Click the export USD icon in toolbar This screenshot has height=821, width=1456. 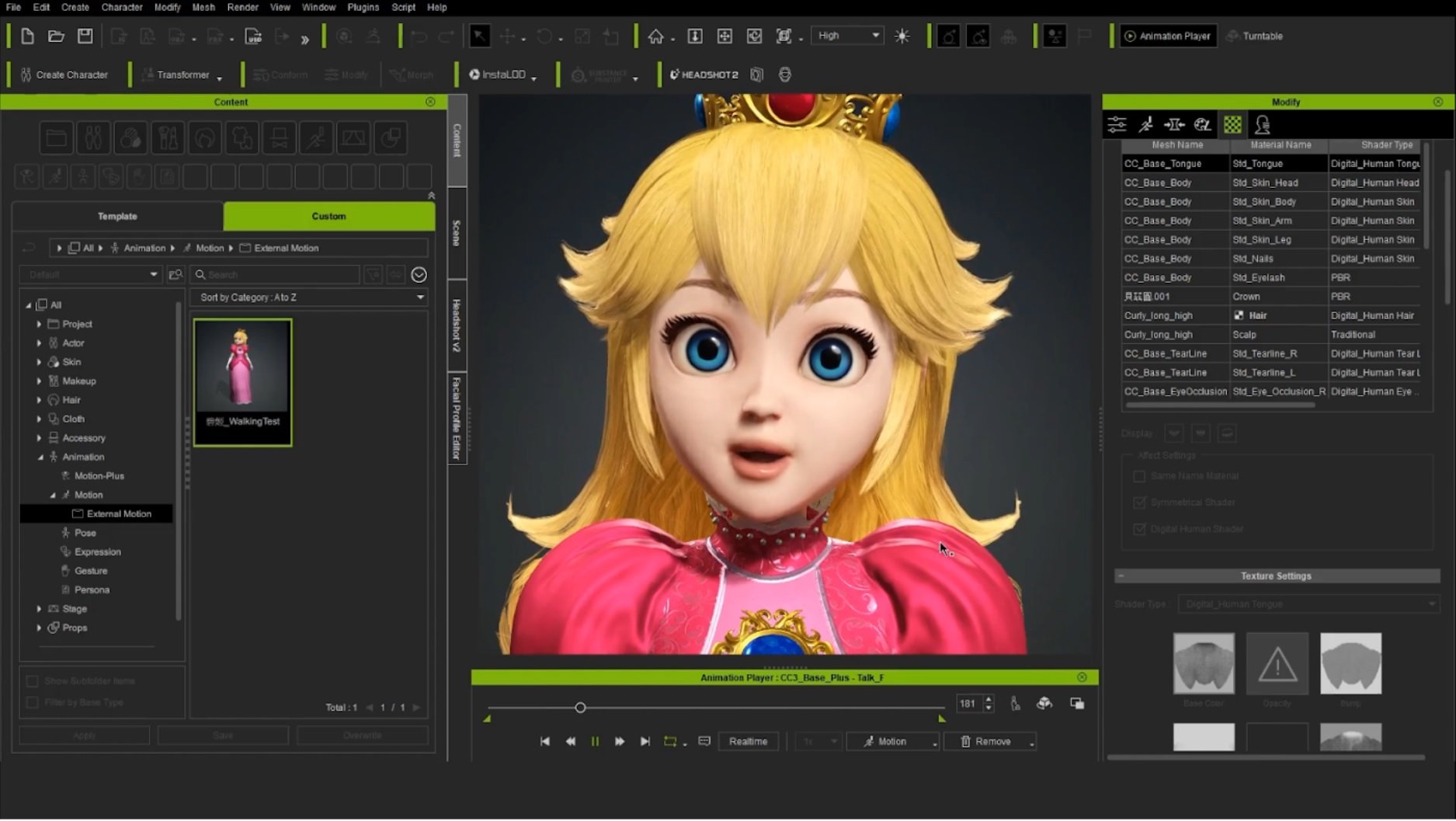(253, 36)
